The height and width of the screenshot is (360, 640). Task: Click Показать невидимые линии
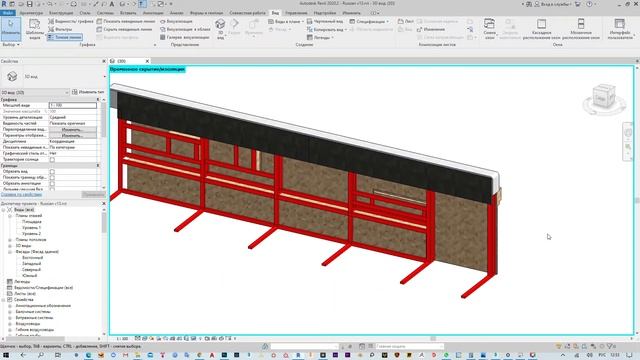(126, 21)
